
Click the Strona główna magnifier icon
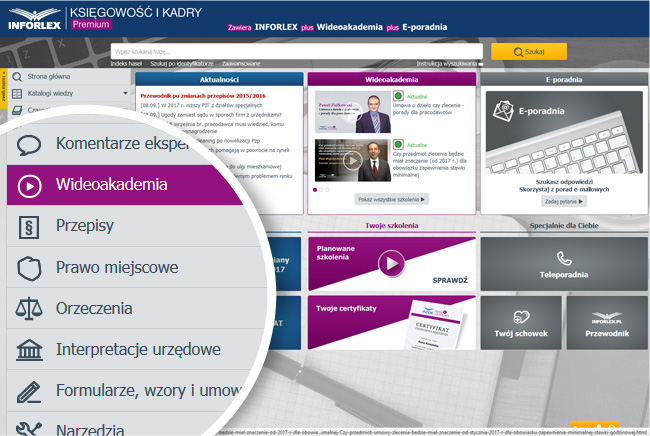[x=17, y=77]
